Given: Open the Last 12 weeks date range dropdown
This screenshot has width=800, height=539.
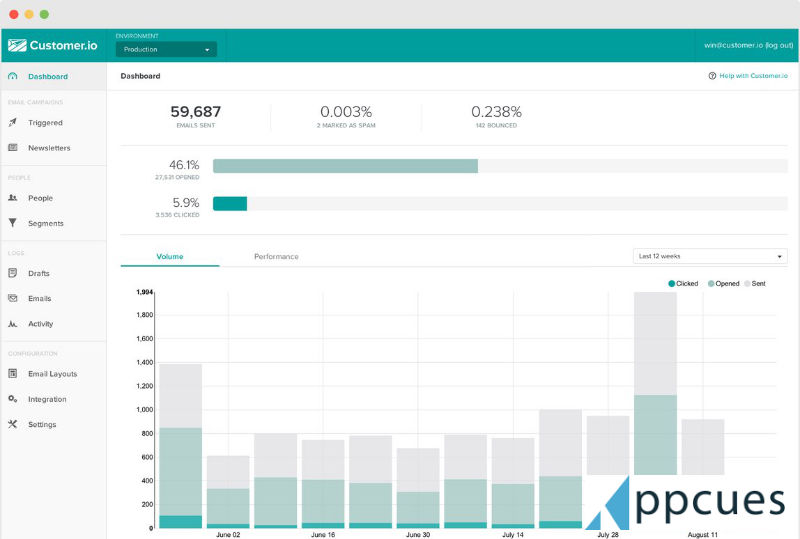Looking at the screenshot, I should 710,256.
